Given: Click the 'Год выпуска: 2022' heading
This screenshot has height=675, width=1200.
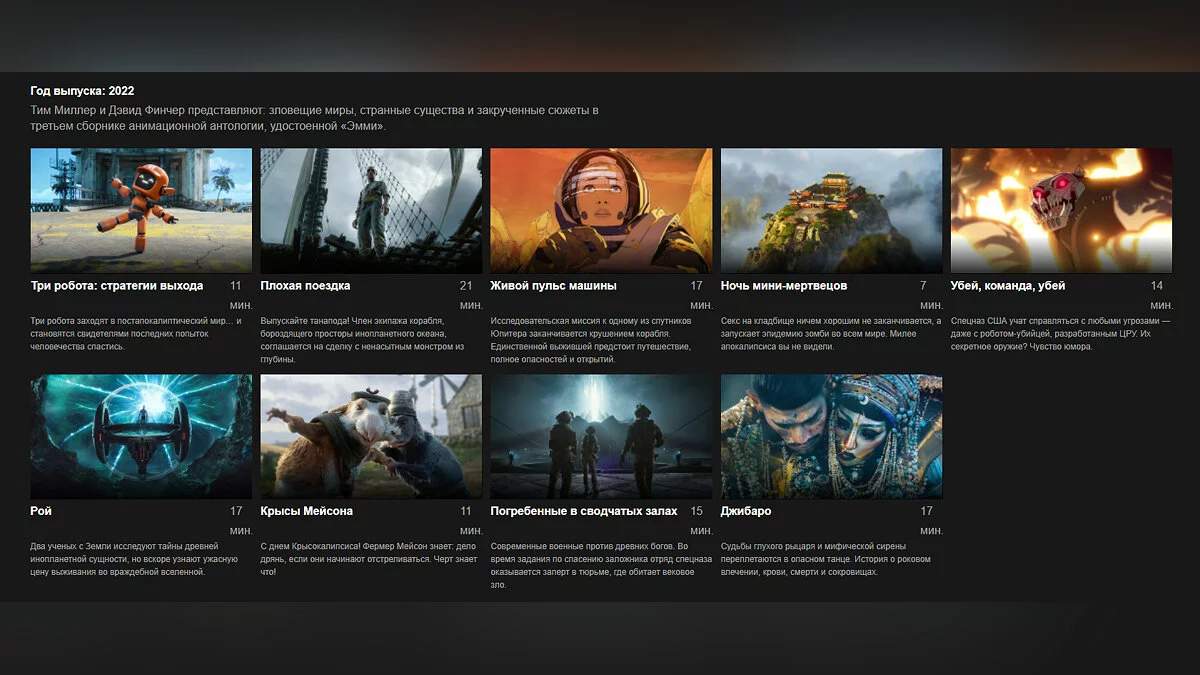Looking at the screenshot, I should [x=82, y=91].
